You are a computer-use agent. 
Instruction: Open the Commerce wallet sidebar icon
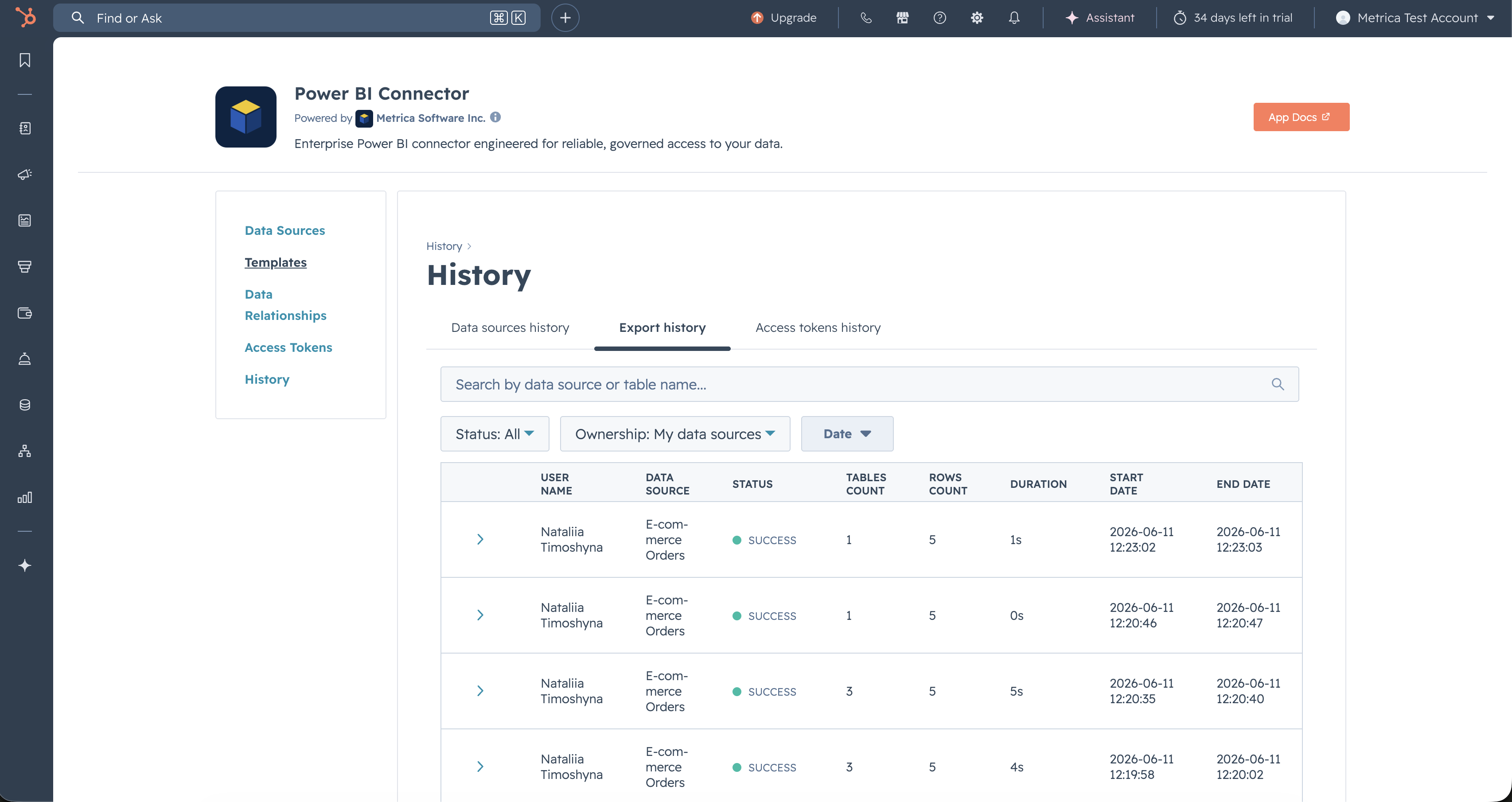tap(25, 313)
